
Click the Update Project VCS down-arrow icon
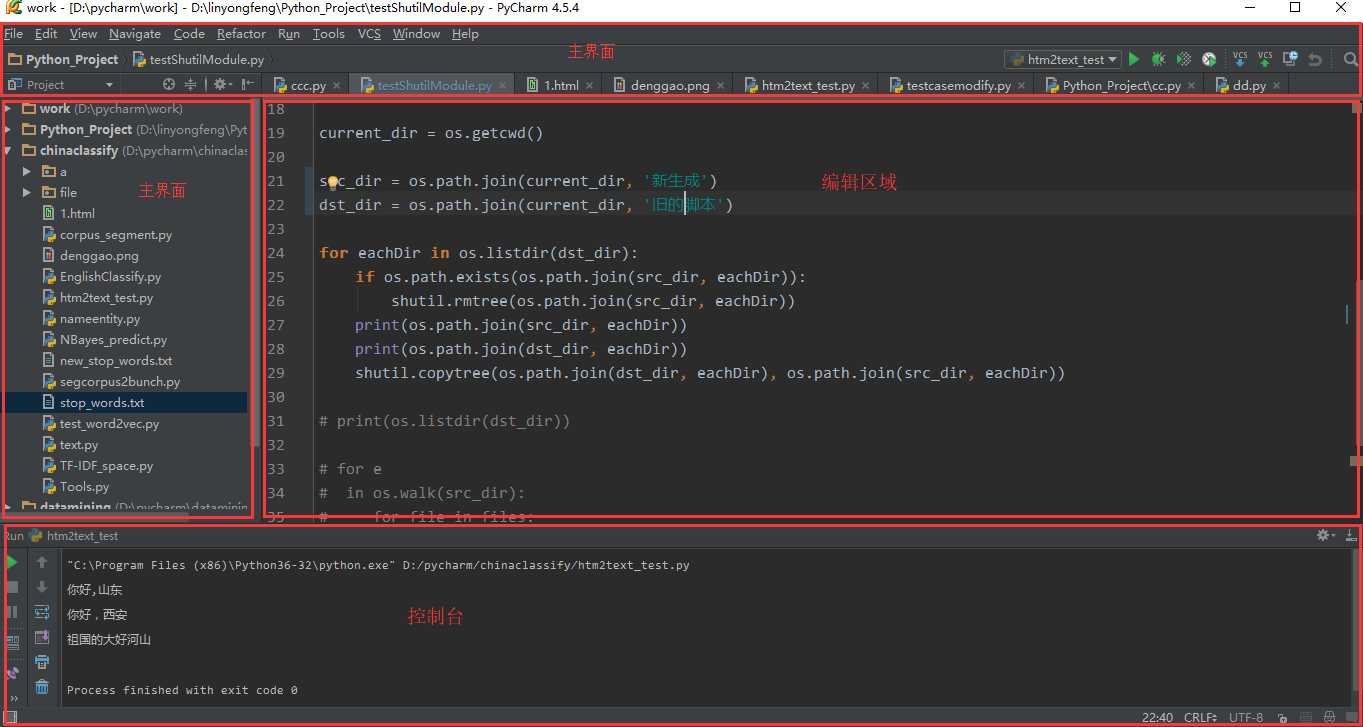1240,60
